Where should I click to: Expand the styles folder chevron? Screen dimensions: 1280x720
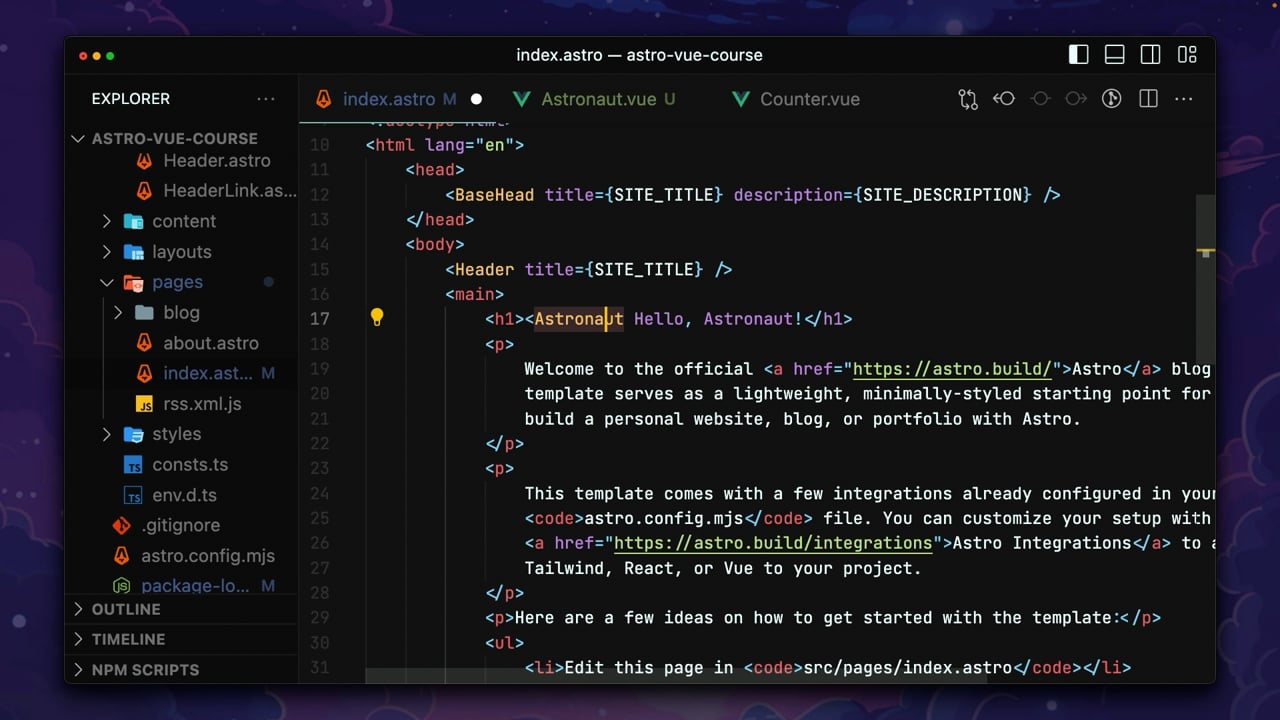(x=107, y=434)
